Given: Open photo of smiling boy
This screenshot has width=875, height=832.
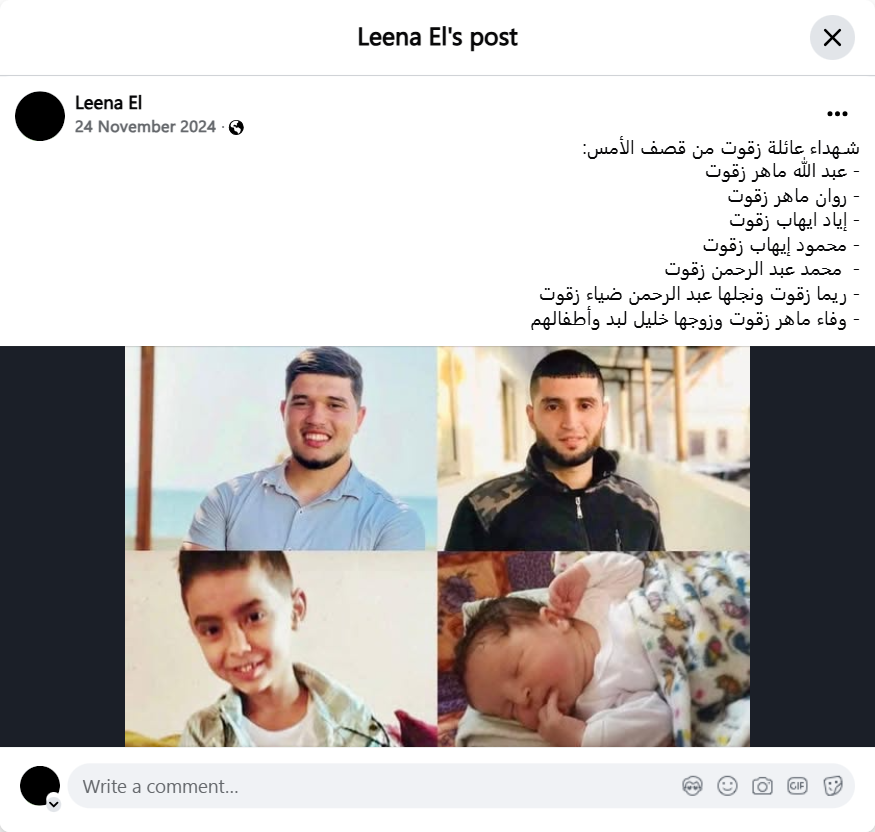Looking at the screenshot, I should [x=281, y=649].
